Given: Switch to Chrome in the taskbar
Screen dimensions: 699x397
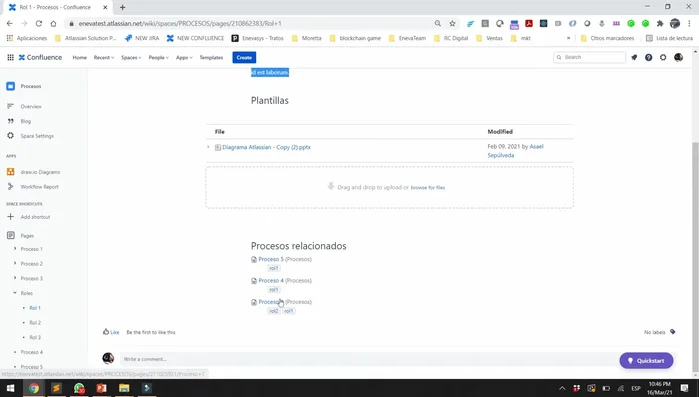Looking at the screenshot, I should coord(34,388).
